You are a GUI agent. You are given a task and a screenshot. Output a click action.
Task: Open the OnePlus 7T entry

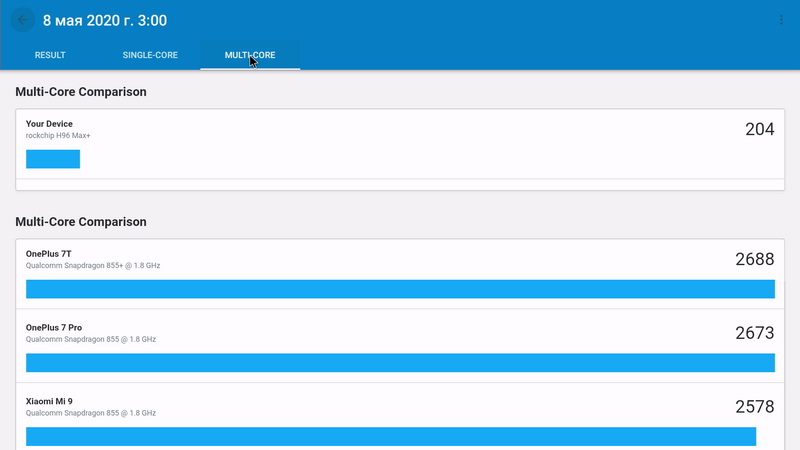(49, 254)
